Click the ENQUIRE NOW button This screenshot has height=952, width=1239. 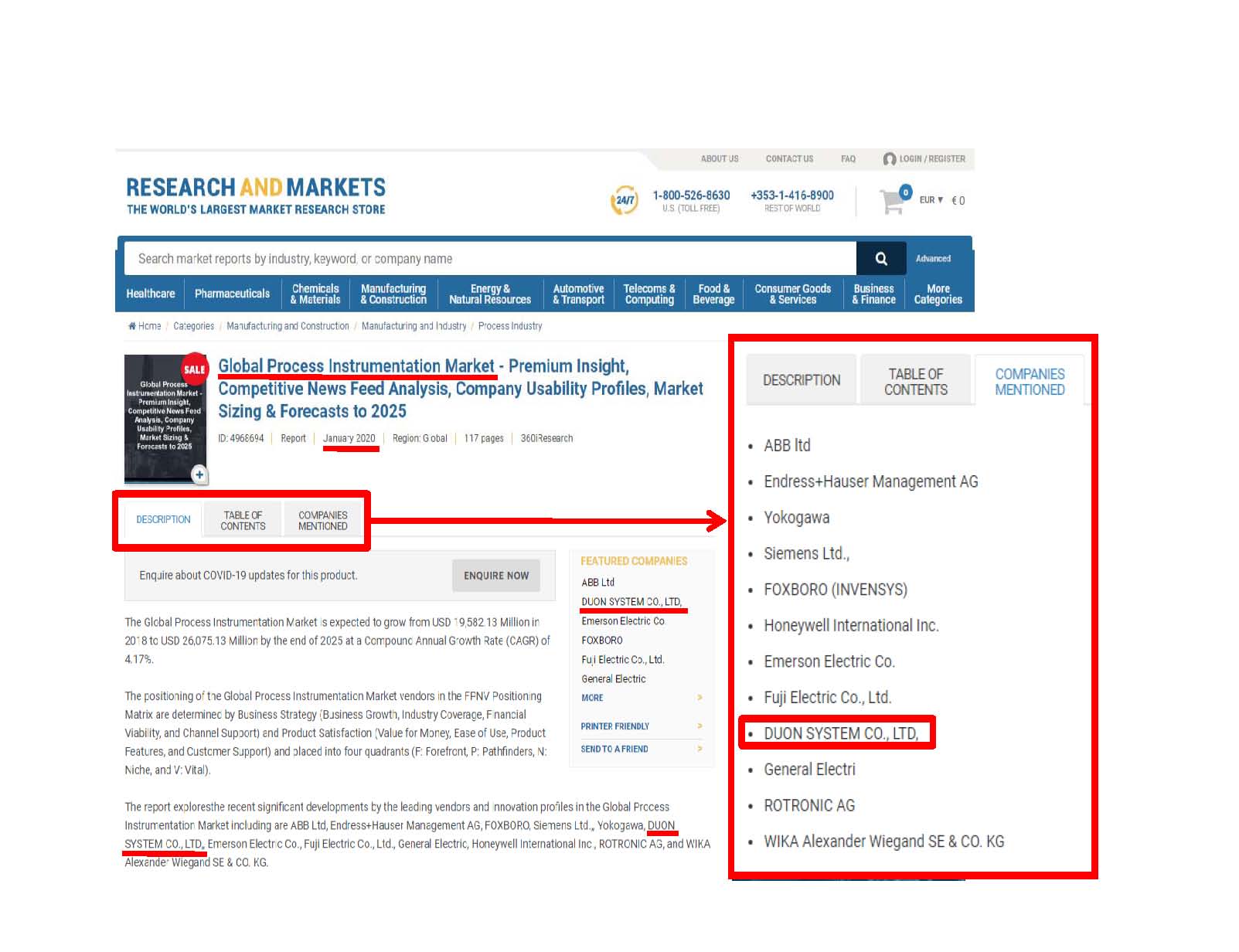point(496,576)
